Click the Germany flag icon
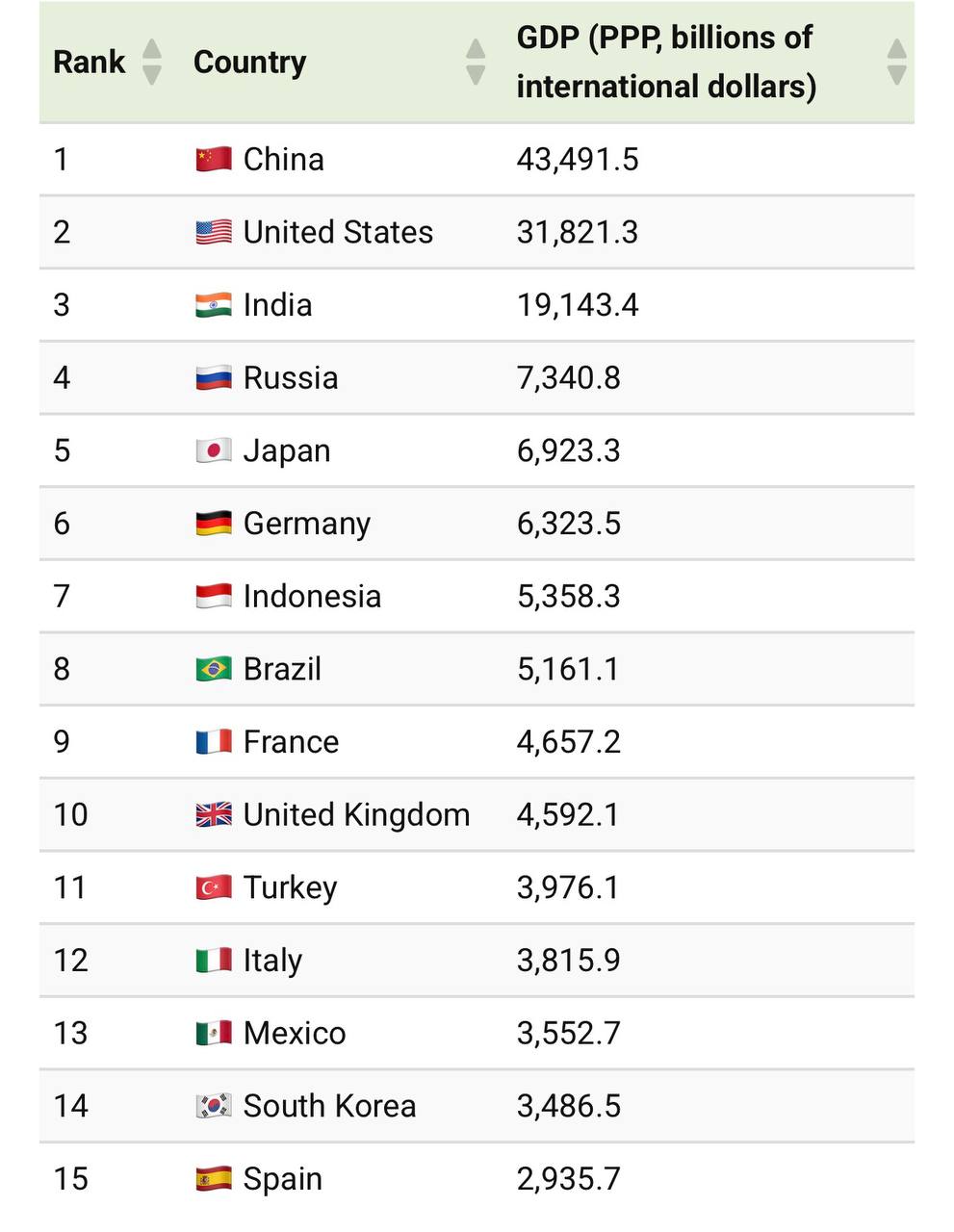 click(x=214, y=524)
